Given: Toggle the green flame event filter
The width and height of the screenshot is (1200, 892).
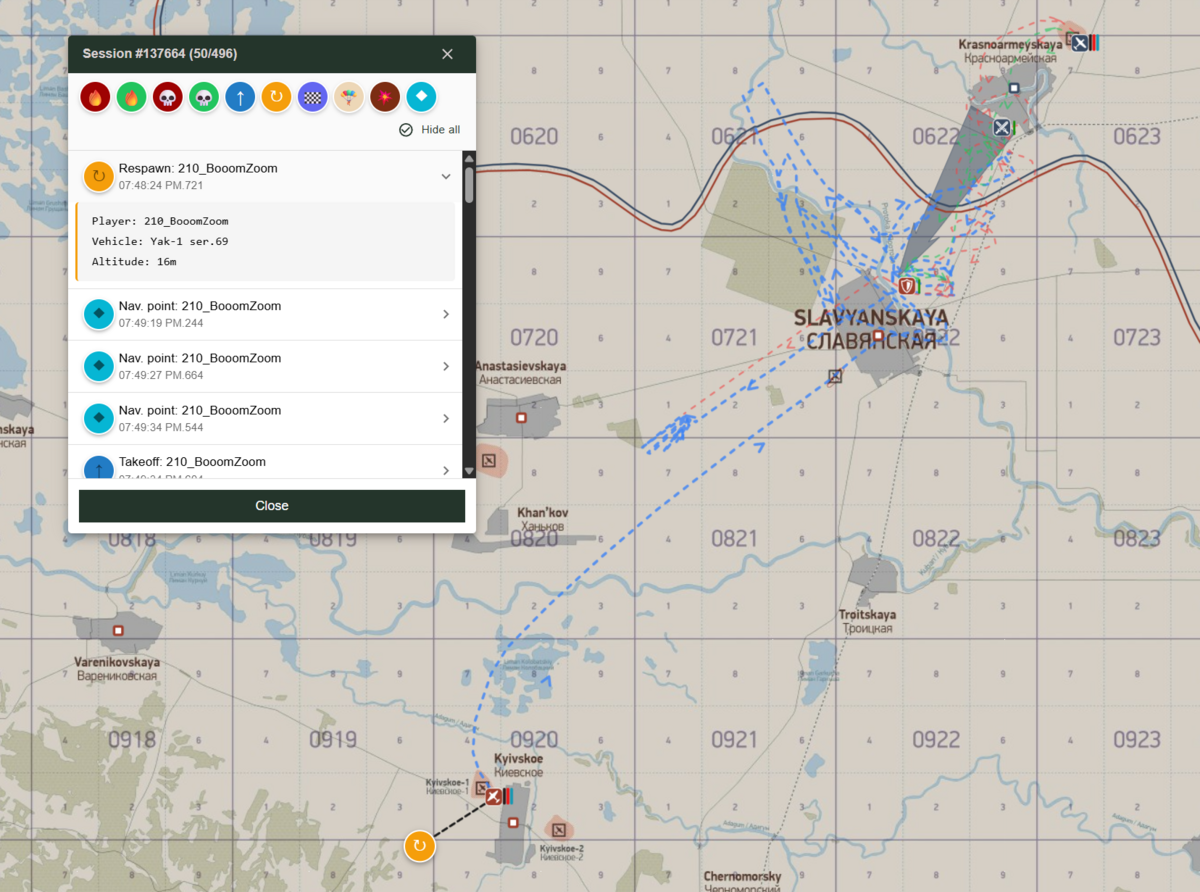Looking at the screenshot, I should [131, 97].
